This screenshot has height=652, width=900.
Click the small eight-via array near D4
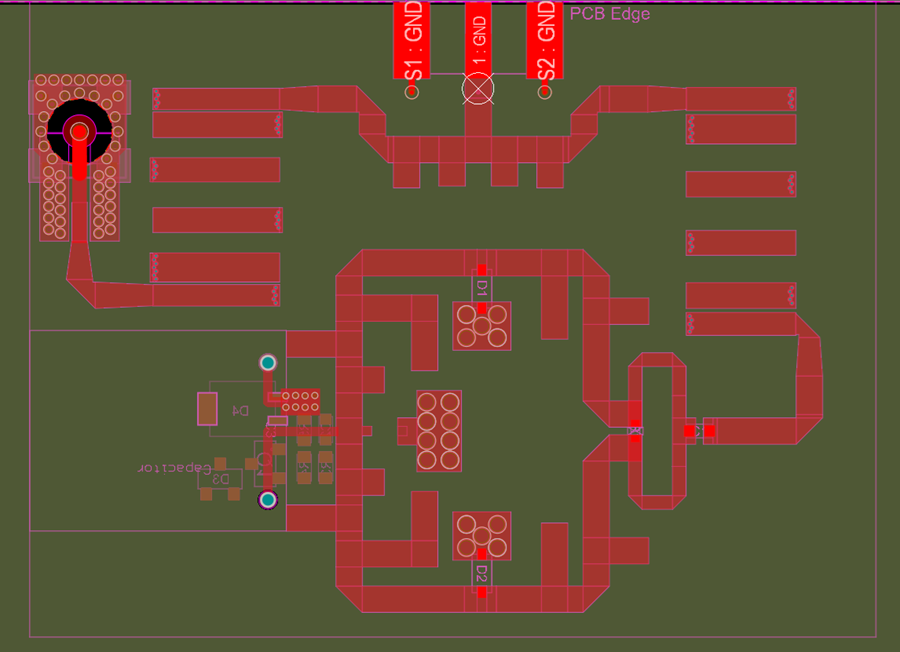tap(300, 401)
